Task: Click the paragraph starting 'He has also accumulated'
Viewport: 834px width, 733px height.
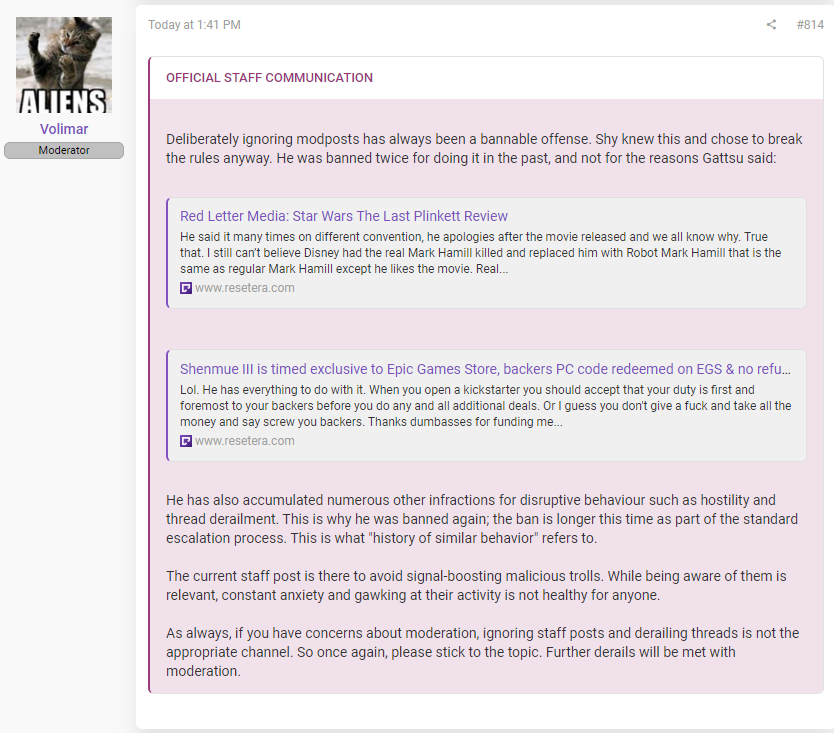Action: 482,519
